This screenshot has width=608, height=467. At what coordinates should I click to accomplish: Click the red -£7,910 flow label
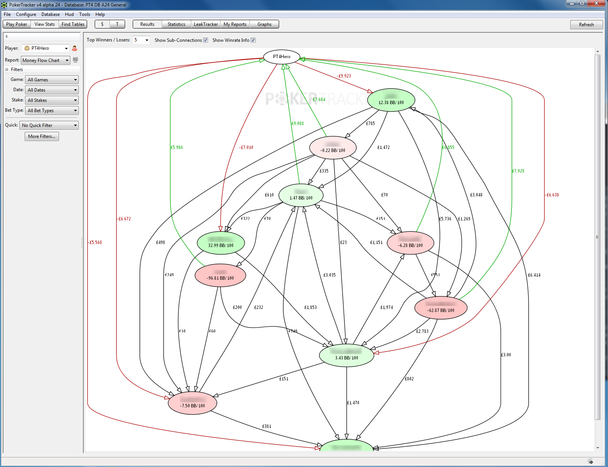pos(246,147)
